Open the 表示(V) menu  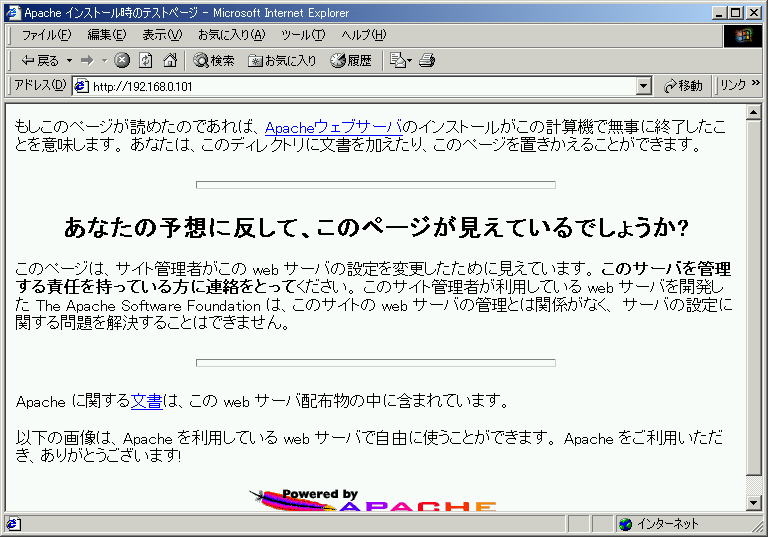[162, 35]
